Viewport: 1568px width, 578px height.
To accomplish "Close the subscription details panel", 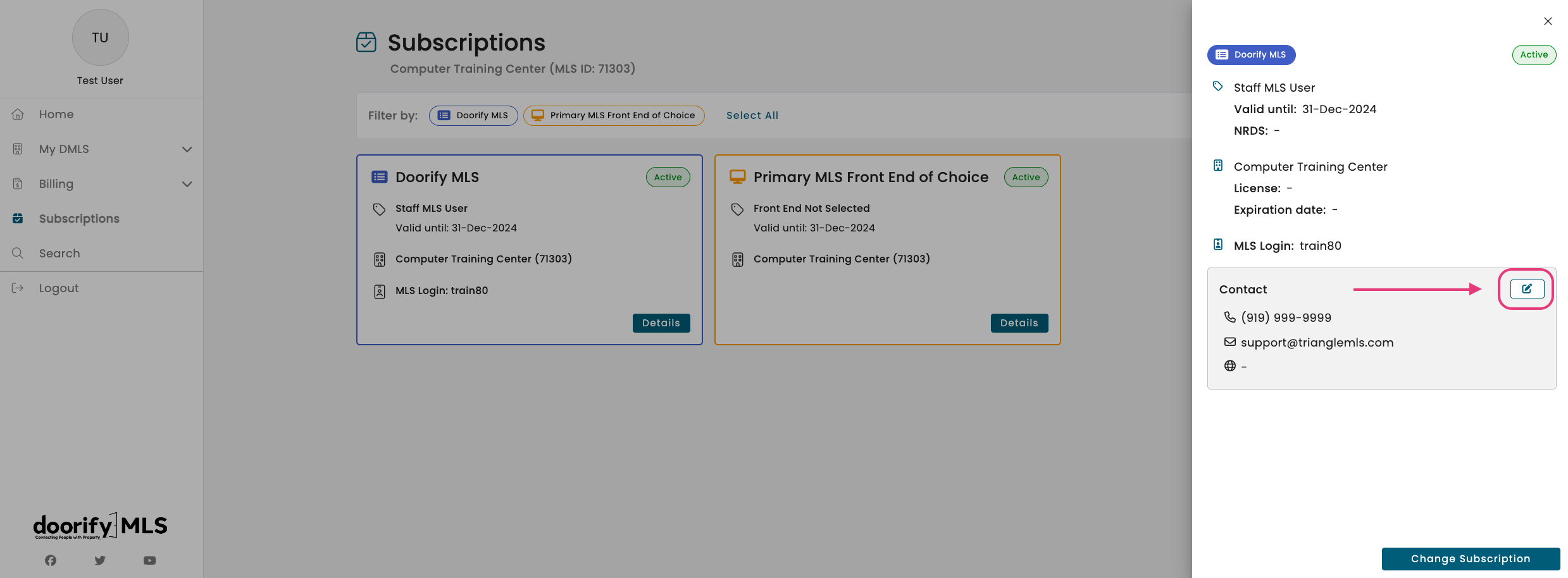I will [x=1548, y=22].
